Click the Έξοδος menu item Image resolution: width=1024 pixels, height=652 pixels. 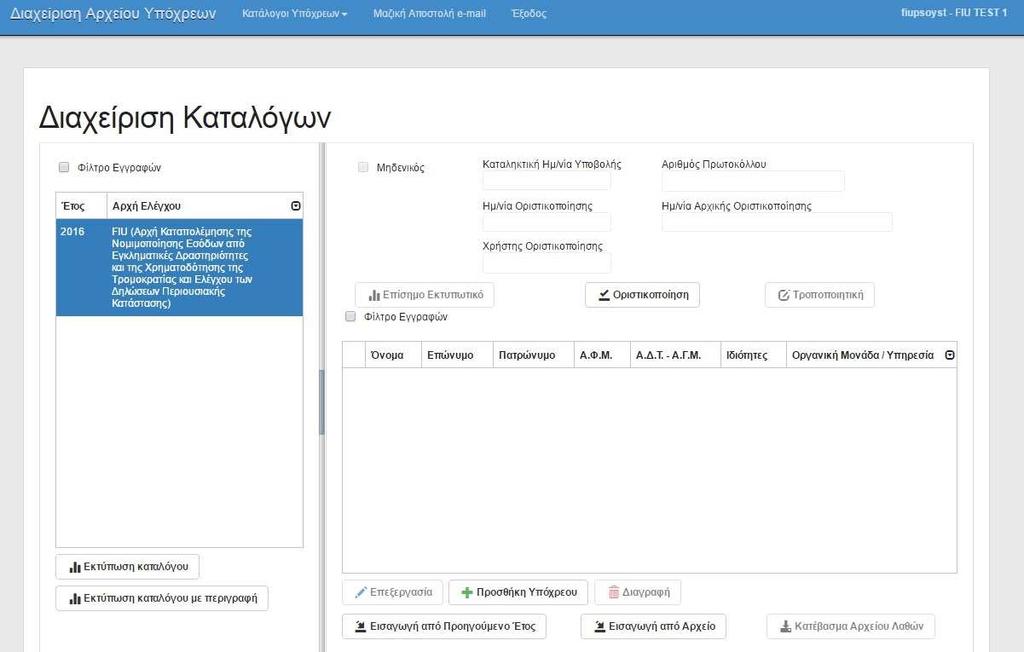[x=528, y=13]
